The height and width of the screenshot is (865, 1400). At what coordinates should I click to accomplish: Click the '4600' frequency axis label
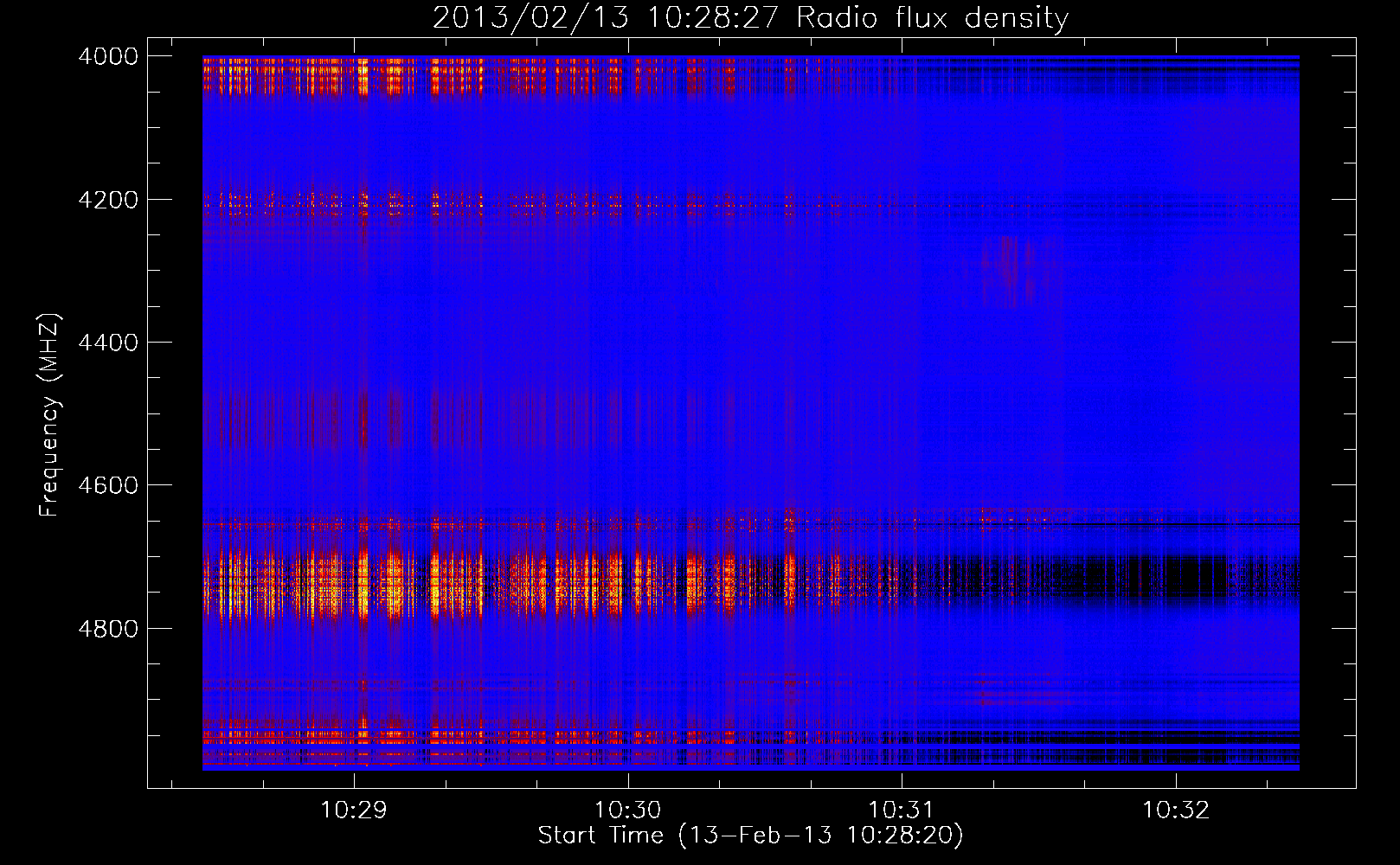[108, 485]
